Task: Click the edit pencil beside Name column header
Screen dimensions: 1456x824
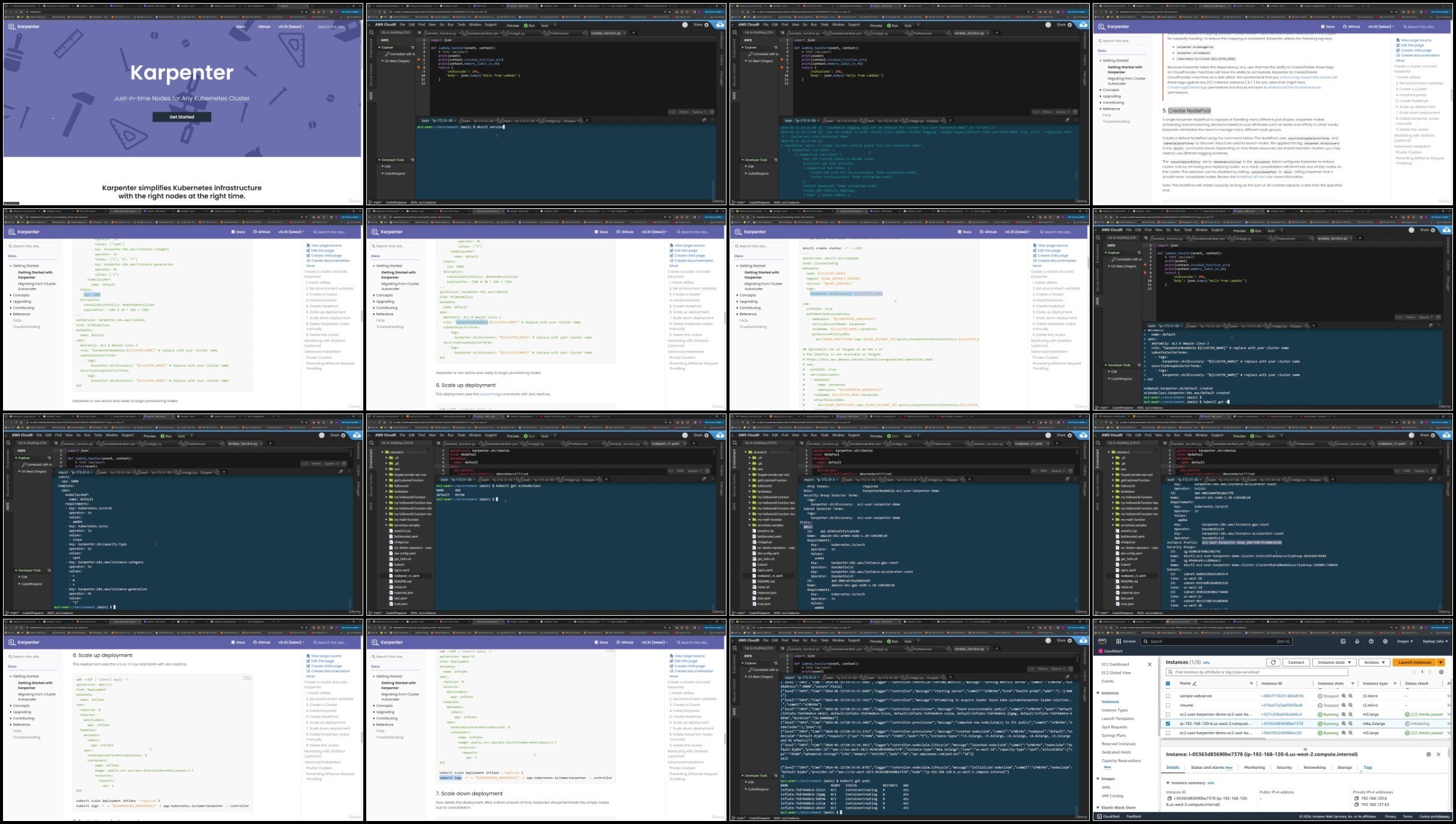Action: tap(1194, 684)
